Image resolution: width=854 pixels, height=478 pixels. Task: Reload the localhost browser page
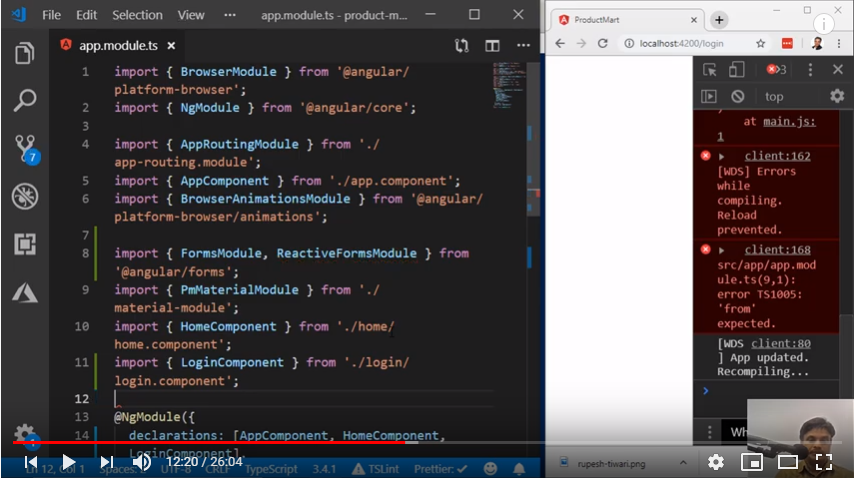(602, 43)
